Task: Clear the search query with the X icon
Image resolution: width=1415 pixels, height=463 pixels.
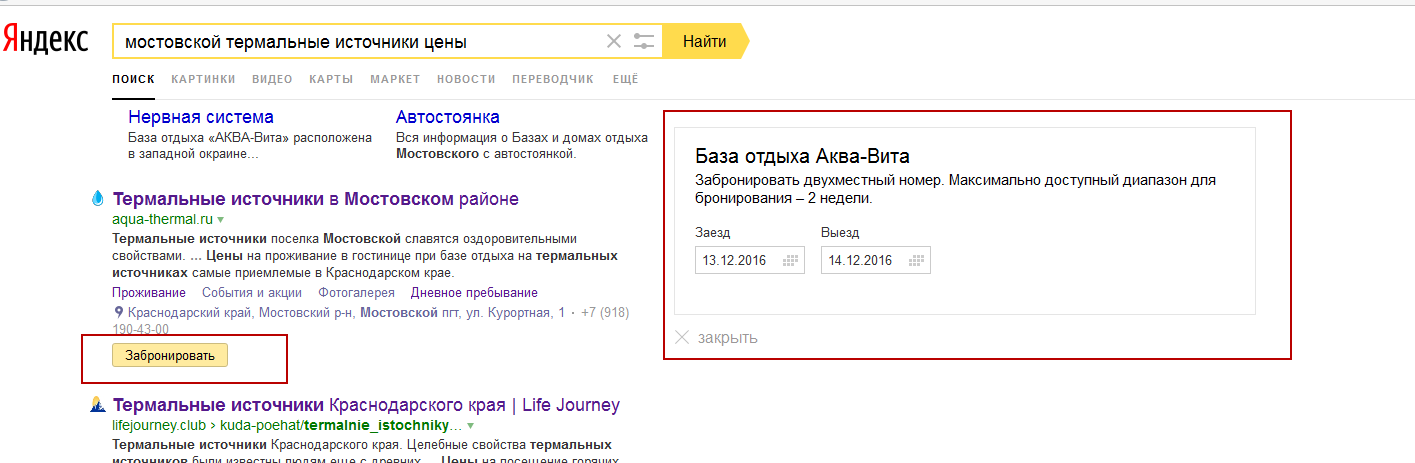Action: 614,42
